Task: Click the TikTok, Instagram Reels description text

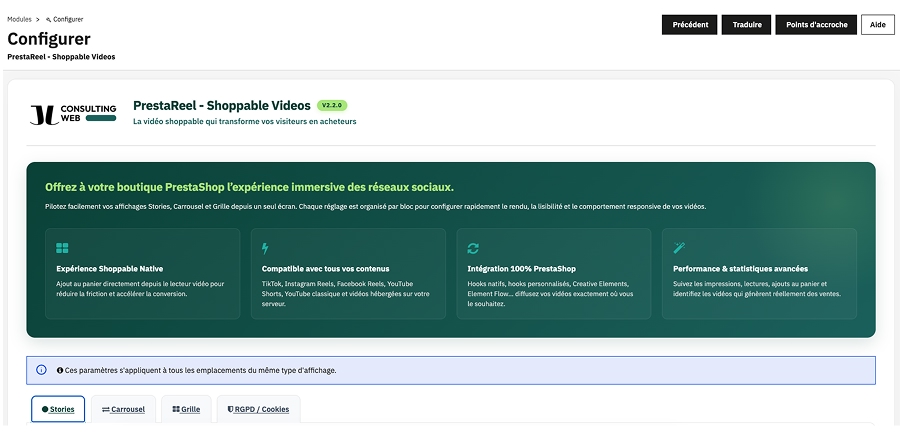Action: point(346,294)
